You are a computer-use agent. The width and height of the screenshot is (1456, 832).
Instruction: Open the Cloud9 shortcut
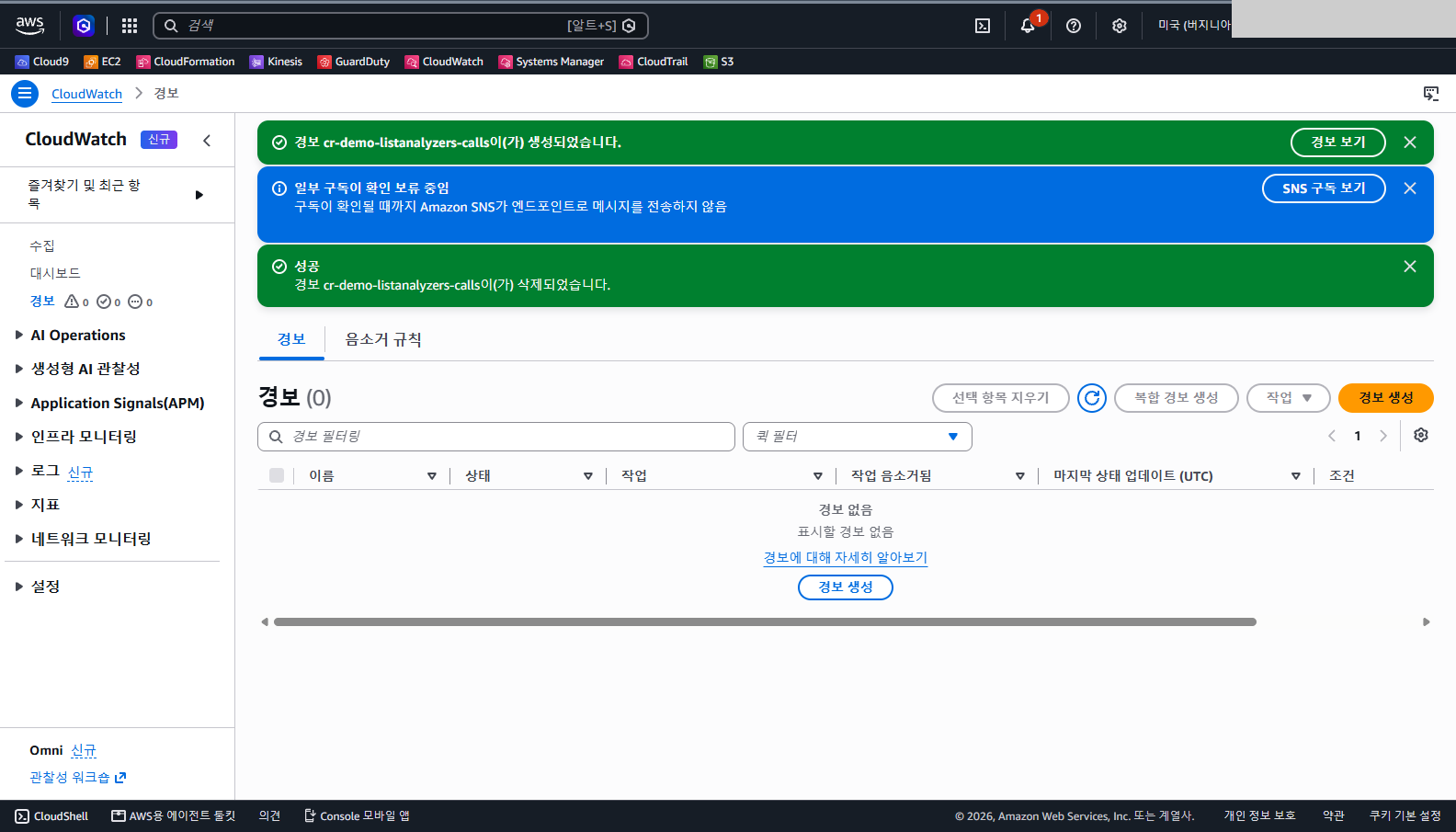[x=42, y=62]
